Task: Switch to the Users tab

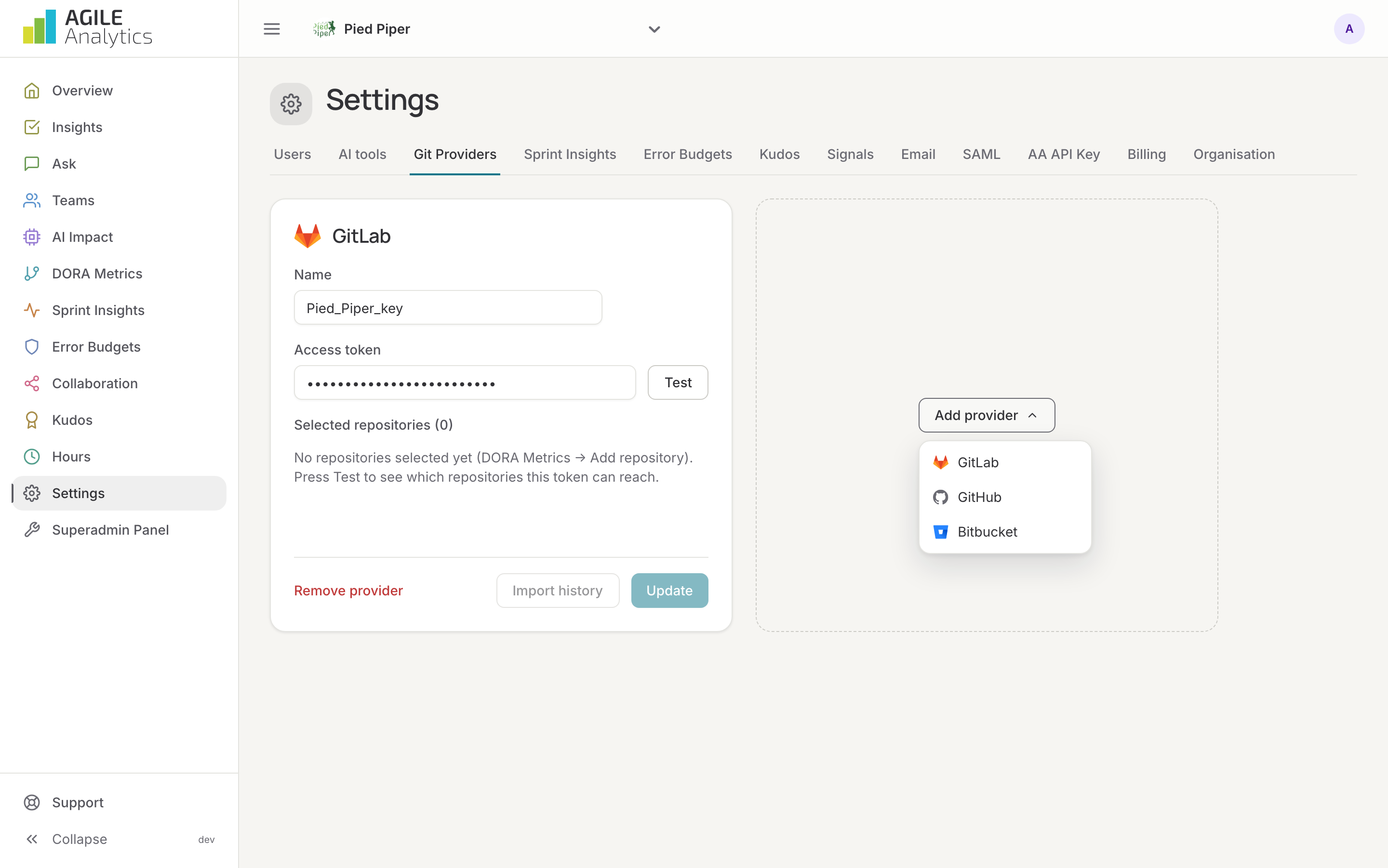Action: point(293,155)
